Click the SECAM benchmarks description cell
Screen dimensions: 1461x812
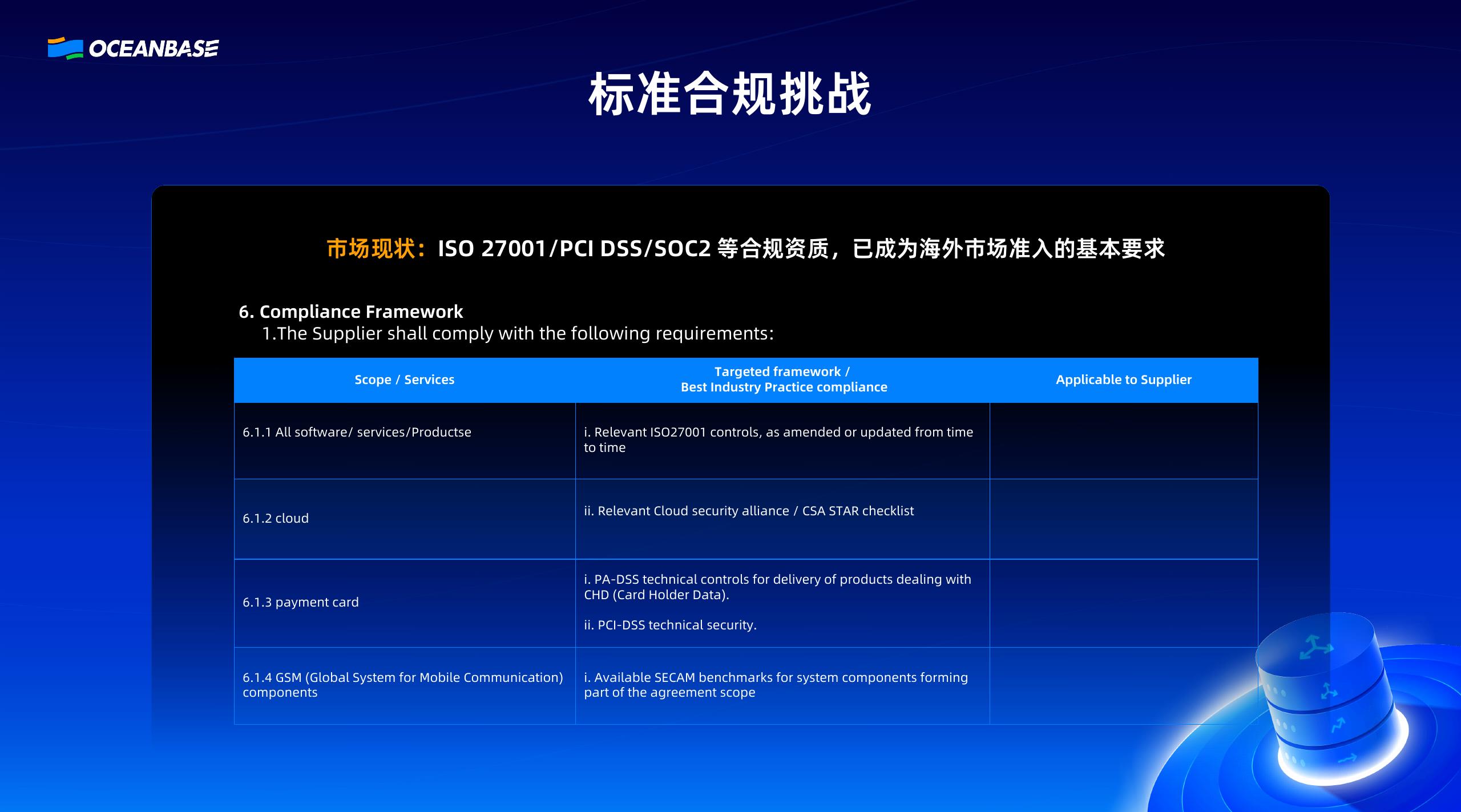(776, 685)
